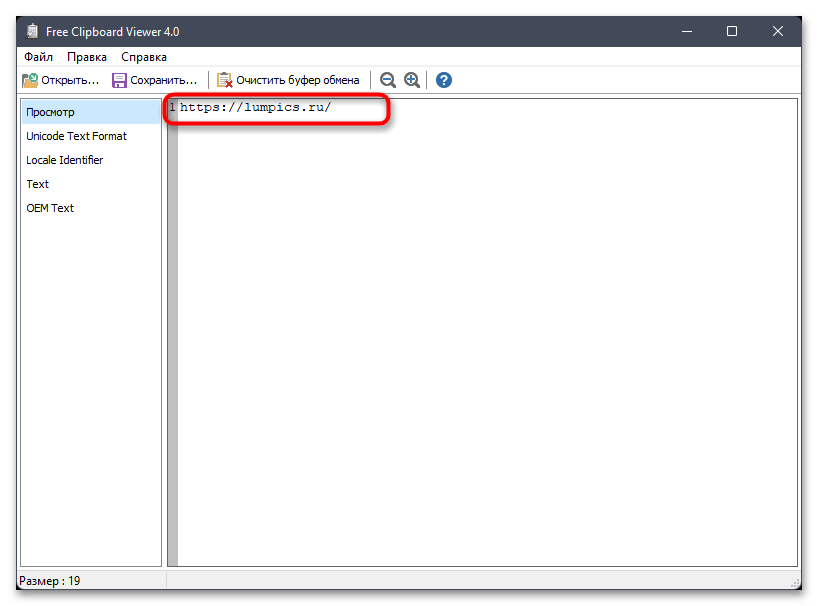Image resolution: width=818 pixels, height=606 pixels.
Task: Click the app icon in title bar
Action: pos(32,31)
